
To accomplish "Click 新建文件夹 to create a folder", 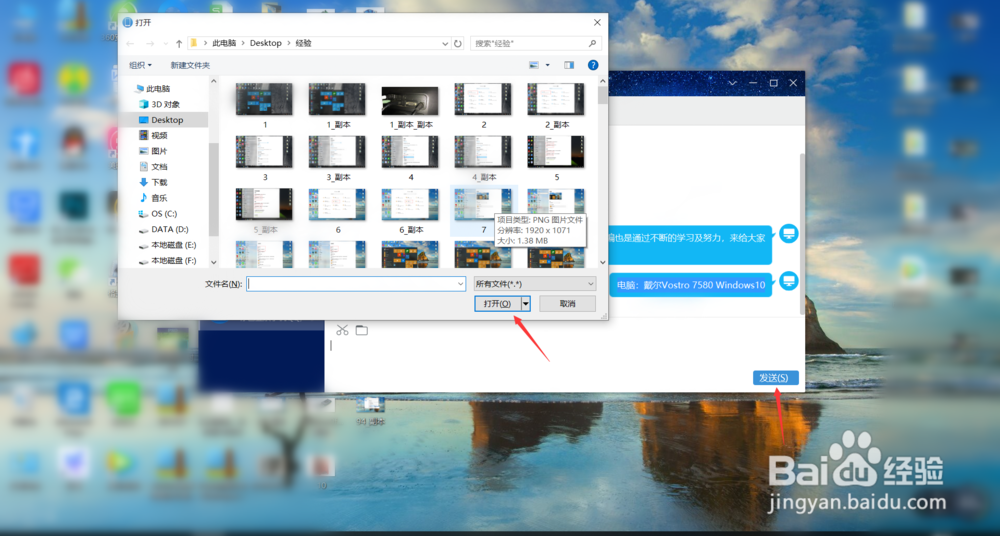I will point(190,65).
